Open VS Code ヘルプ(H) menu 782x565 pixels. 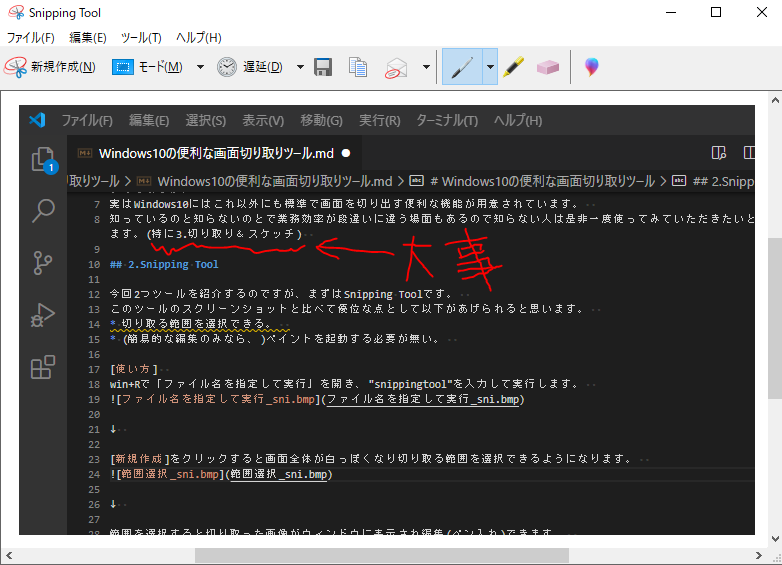tap(518, 121)
